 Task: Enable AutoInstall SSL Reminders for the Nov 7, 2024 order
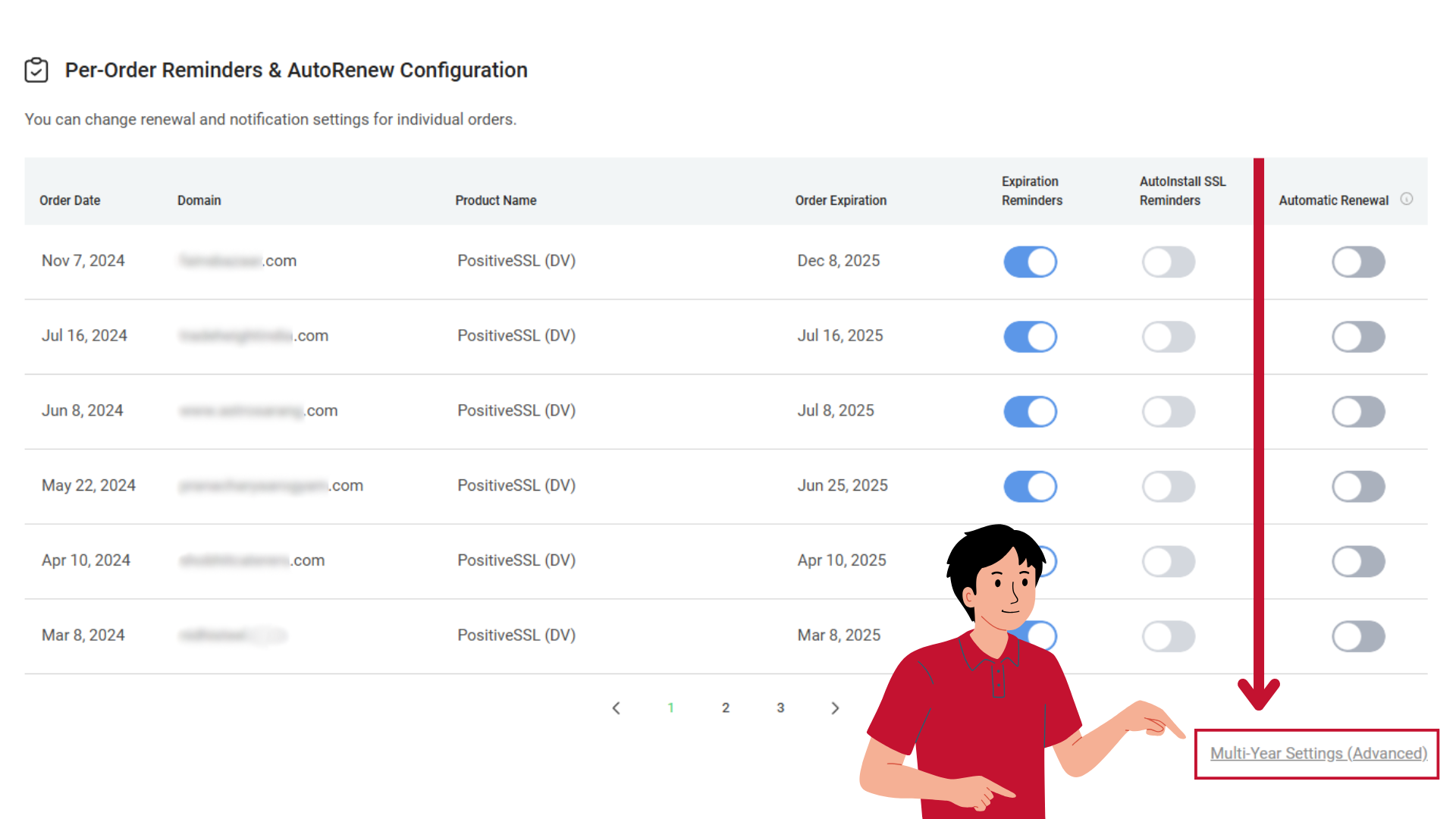click(1168, 262)
